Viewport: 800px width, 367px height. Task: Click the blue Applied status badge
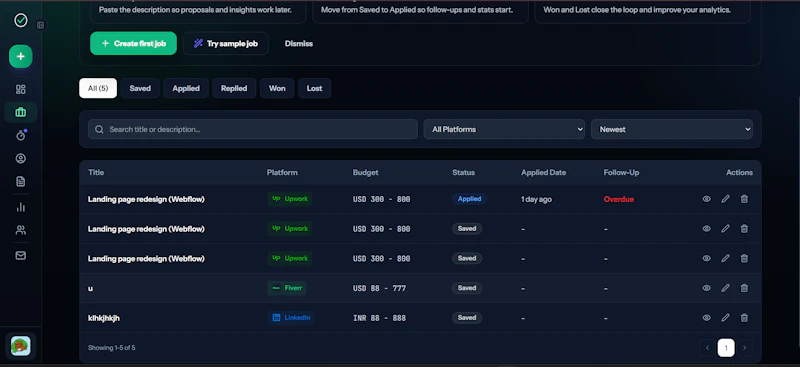coord(469,199)
